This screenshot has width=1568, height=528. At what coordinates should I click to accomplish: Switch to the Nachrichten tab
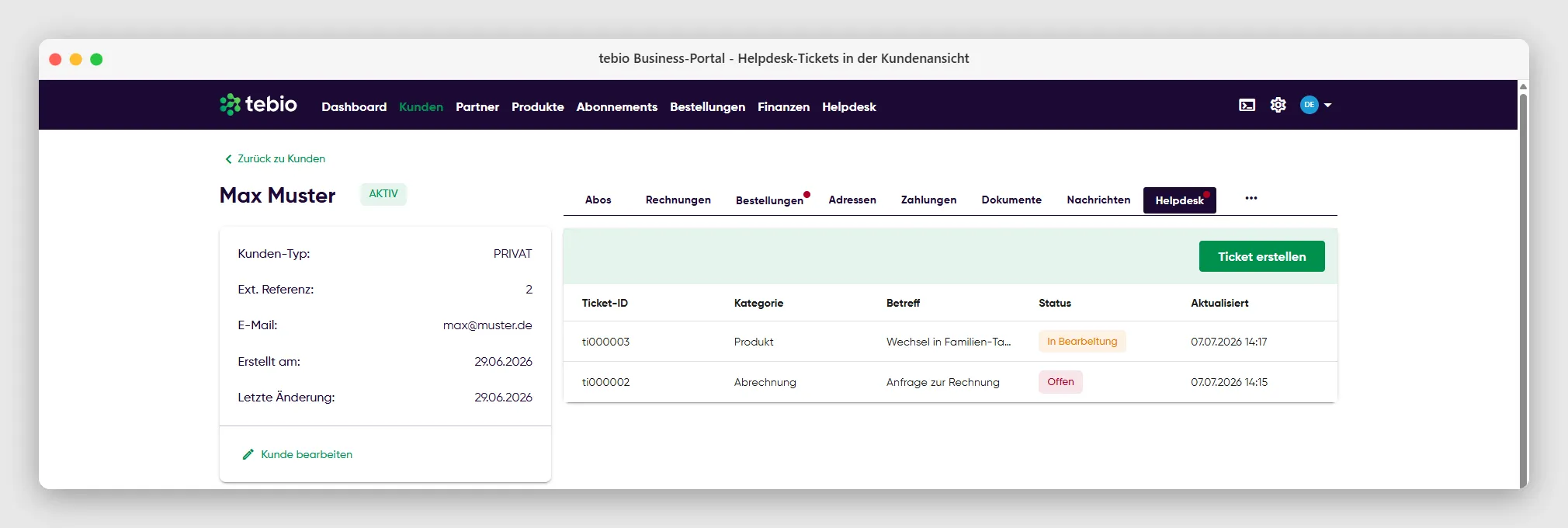[1098, 200]
